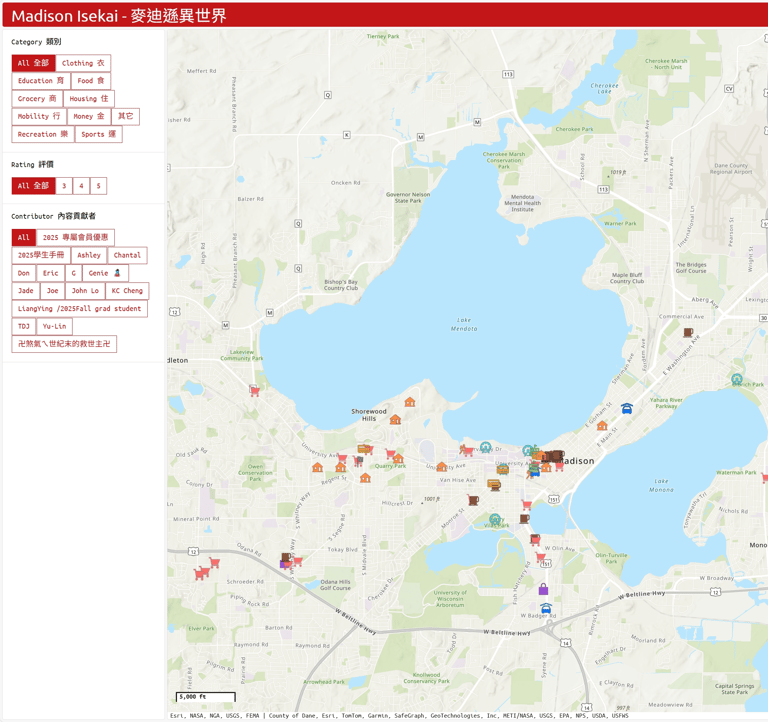The image size is (768, 722).
Task: Click the Madison Isekai page title
Action: point(119,16)
